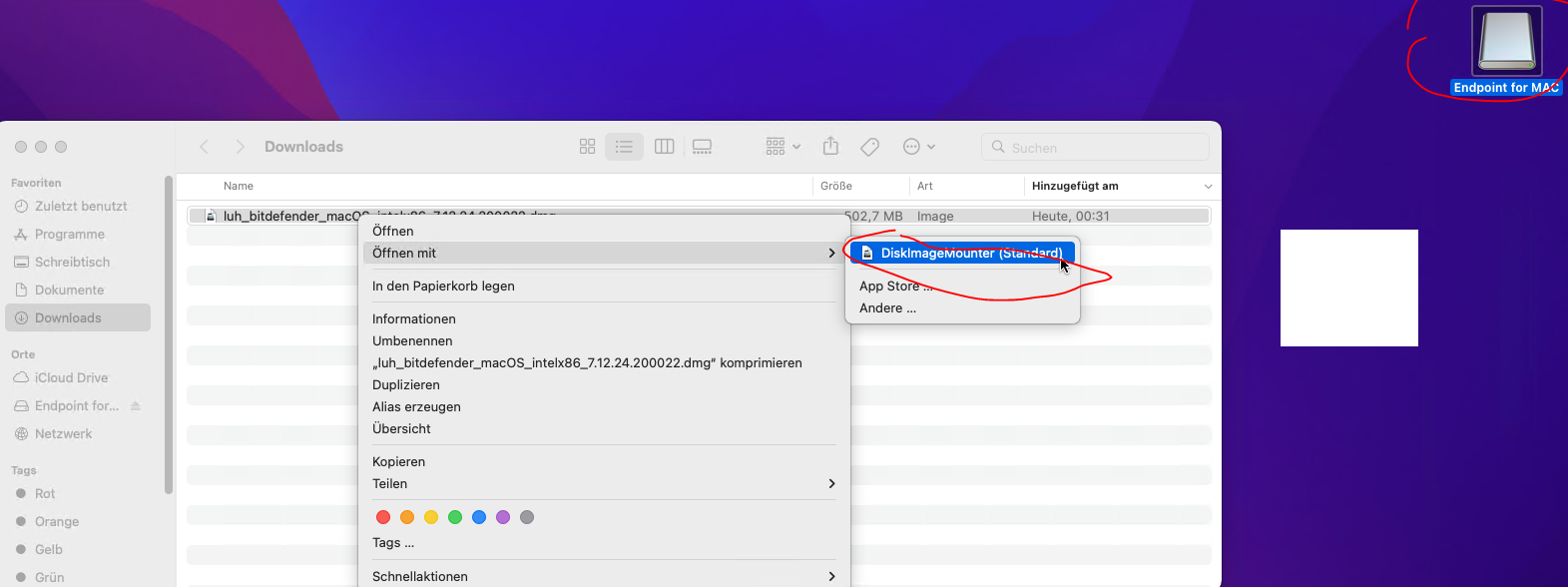
Task: Select DiskImageMounter (Standard) in submenu
Action: [x=962, y=253]
